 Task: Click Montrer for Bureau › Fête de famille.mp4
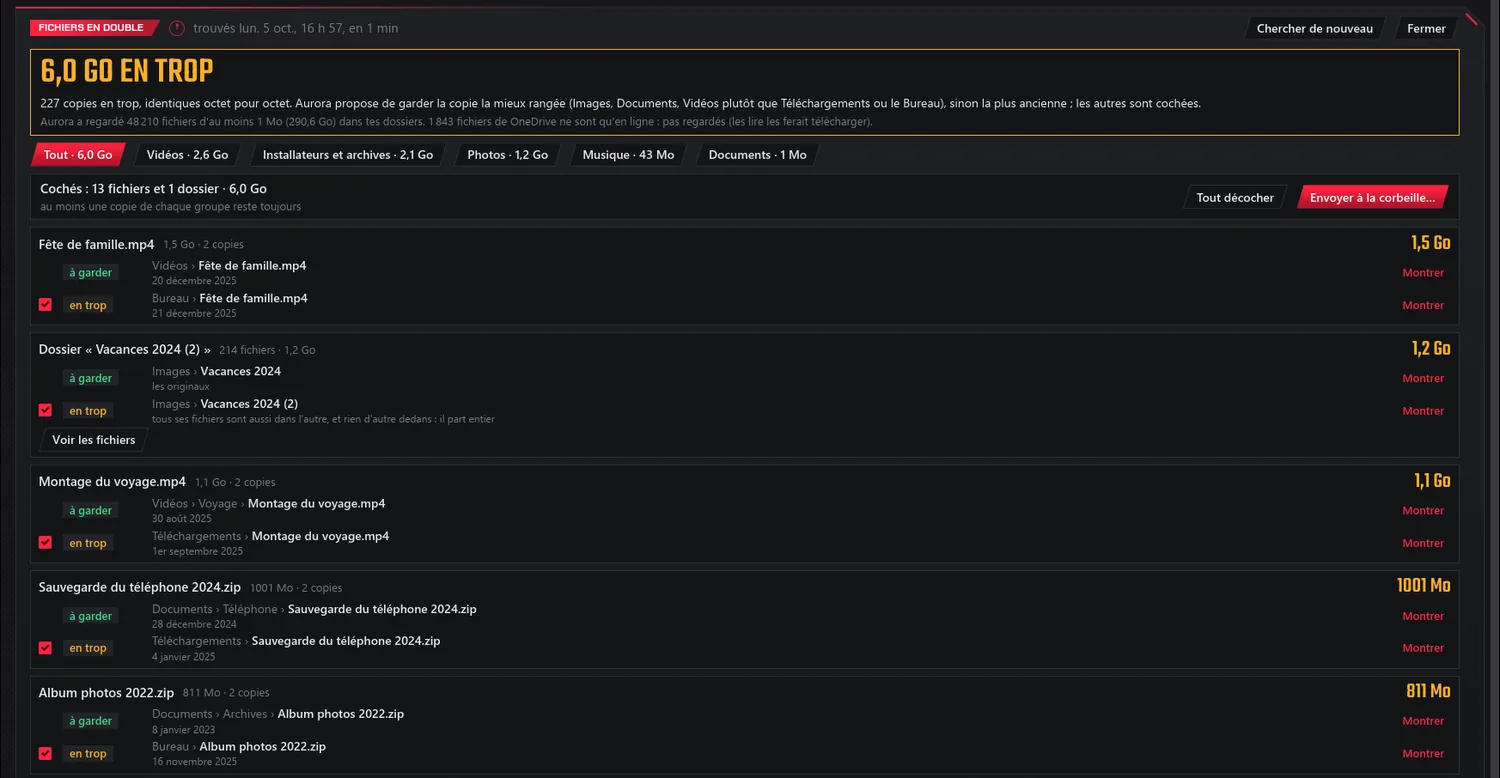tap(1423, 305)
